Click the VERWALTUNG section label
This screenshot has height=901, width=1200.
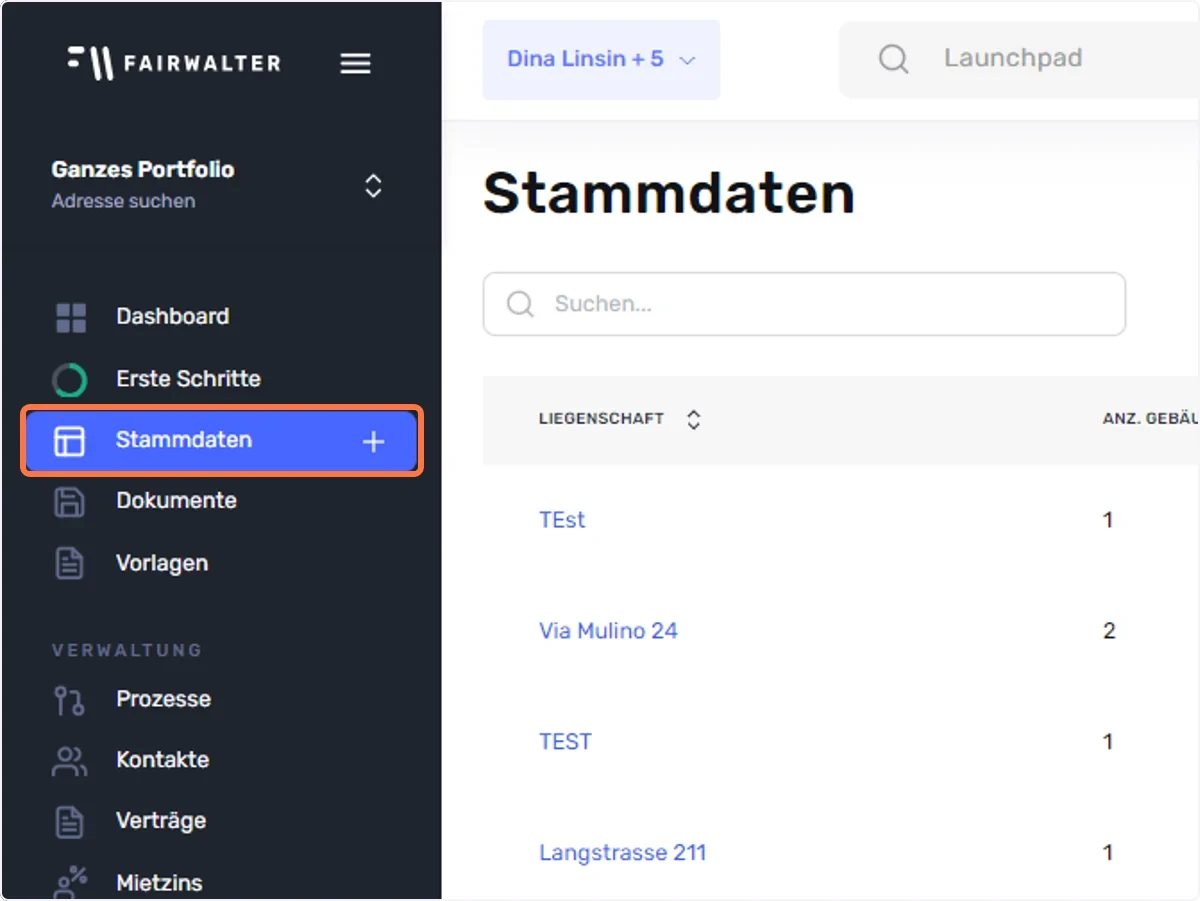click(x=127, y=650)
